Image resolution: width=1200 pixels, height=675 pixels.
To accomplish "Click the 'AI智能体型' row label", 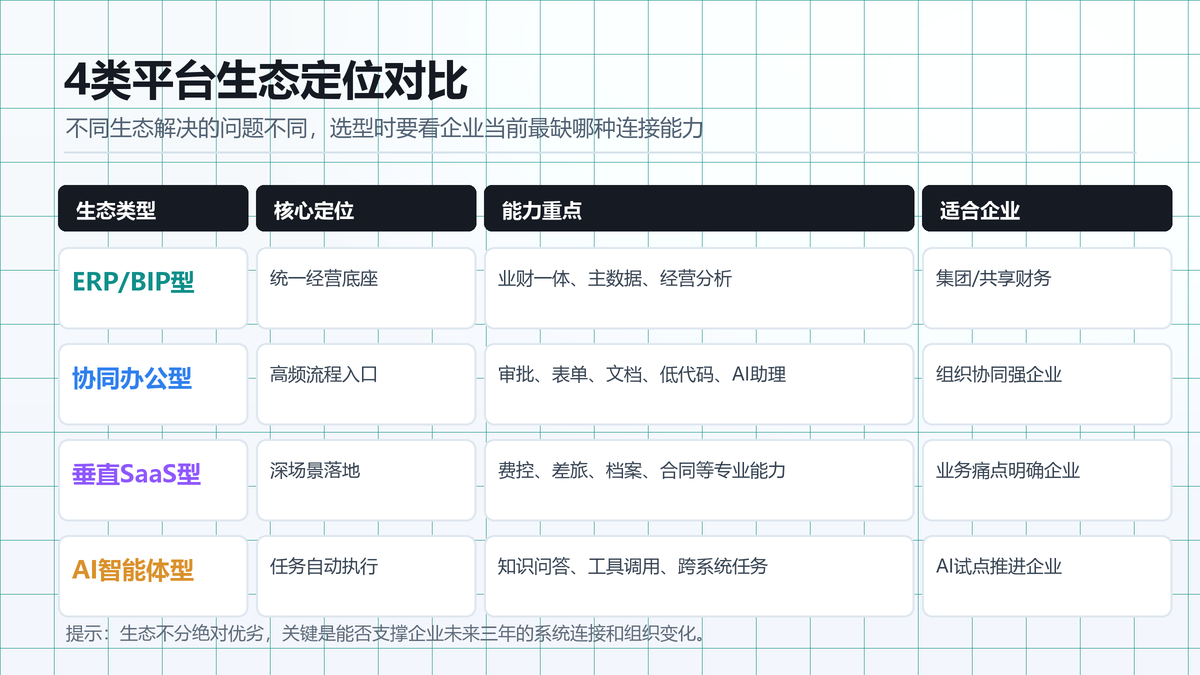I will pyautogui.click(x=153, y=576).
